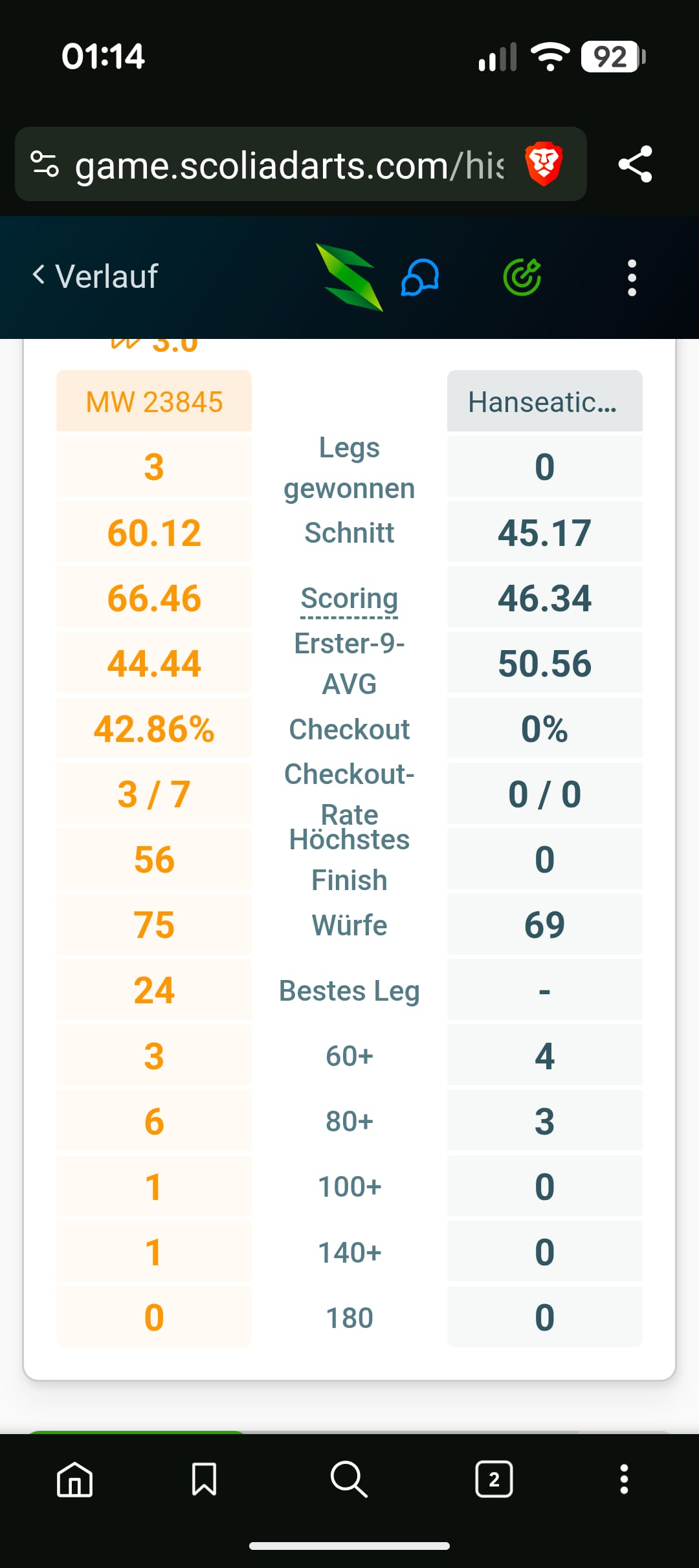Image resolution: width=699 pixels, height=1568 pixels.
Task: Select the Hanseatic... player header
Action: click(x=545, y=401)
